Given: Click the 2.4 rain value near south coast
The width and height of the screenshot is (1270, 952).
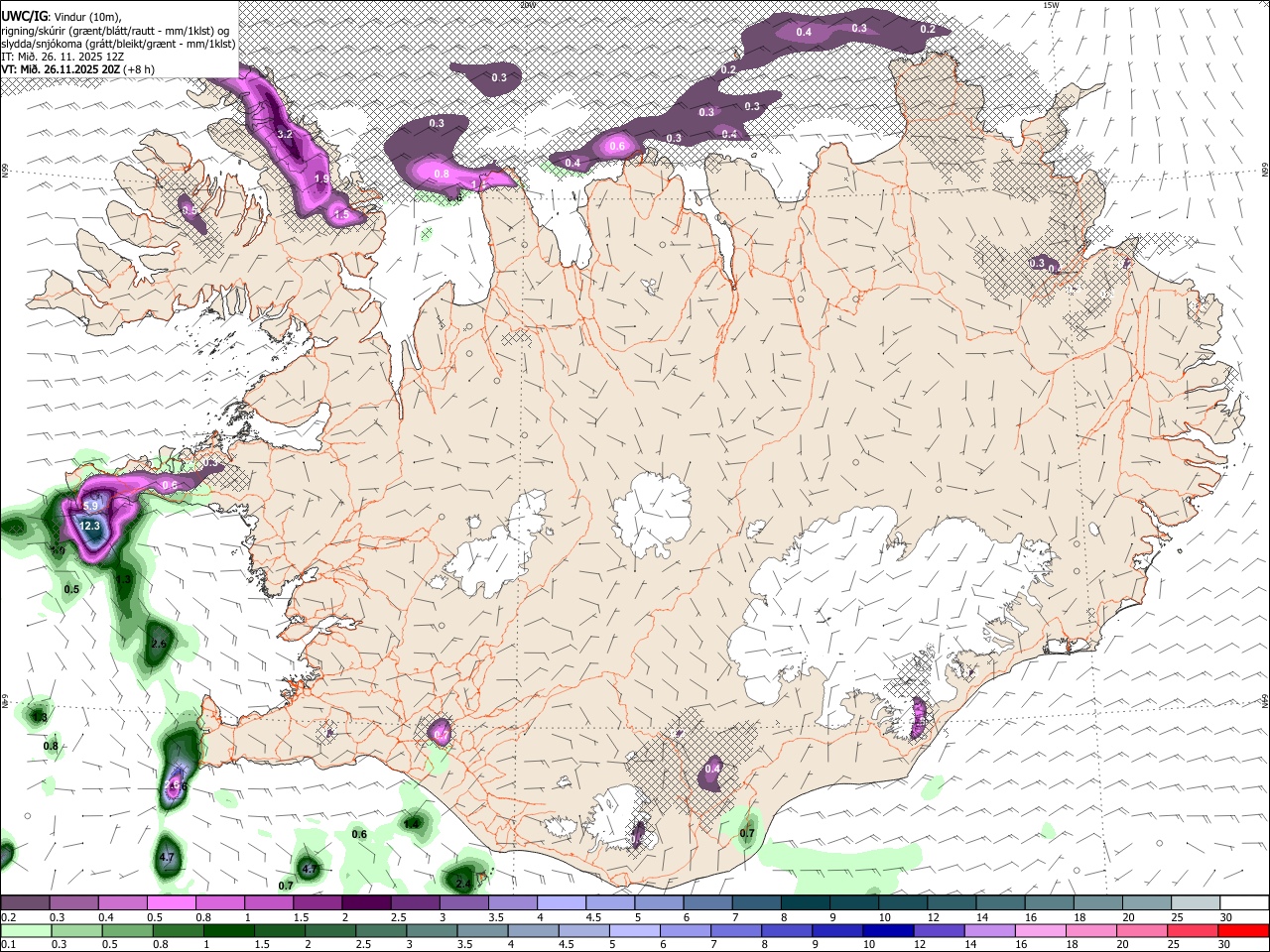Looking at the screenshot, I should [x=463, y=883].
